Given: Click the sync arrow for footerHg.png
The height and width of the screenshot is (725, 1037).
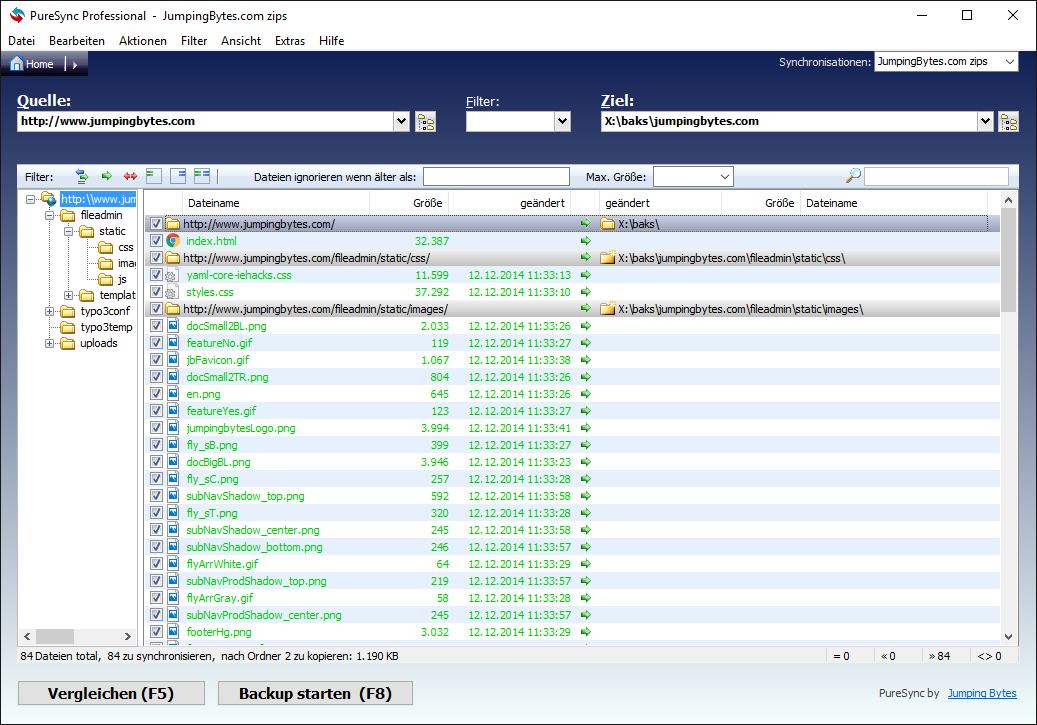Looking at the screenshot, I should click(x=585, y=632).
